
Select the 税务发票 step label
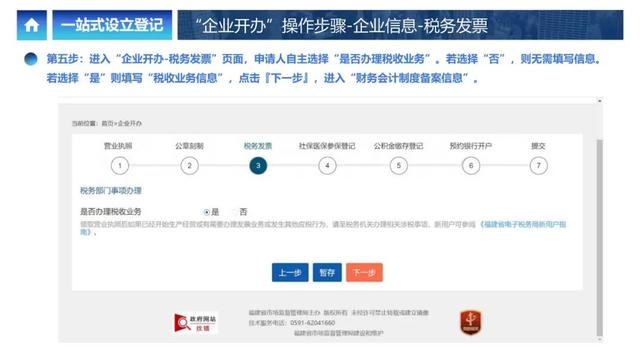tap(258, 146)
